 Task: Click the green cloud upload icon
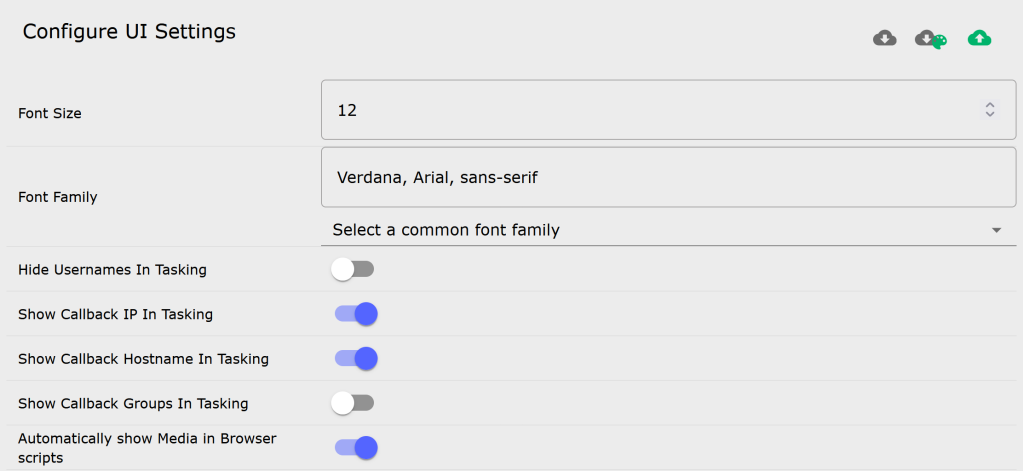coord(979,38)
